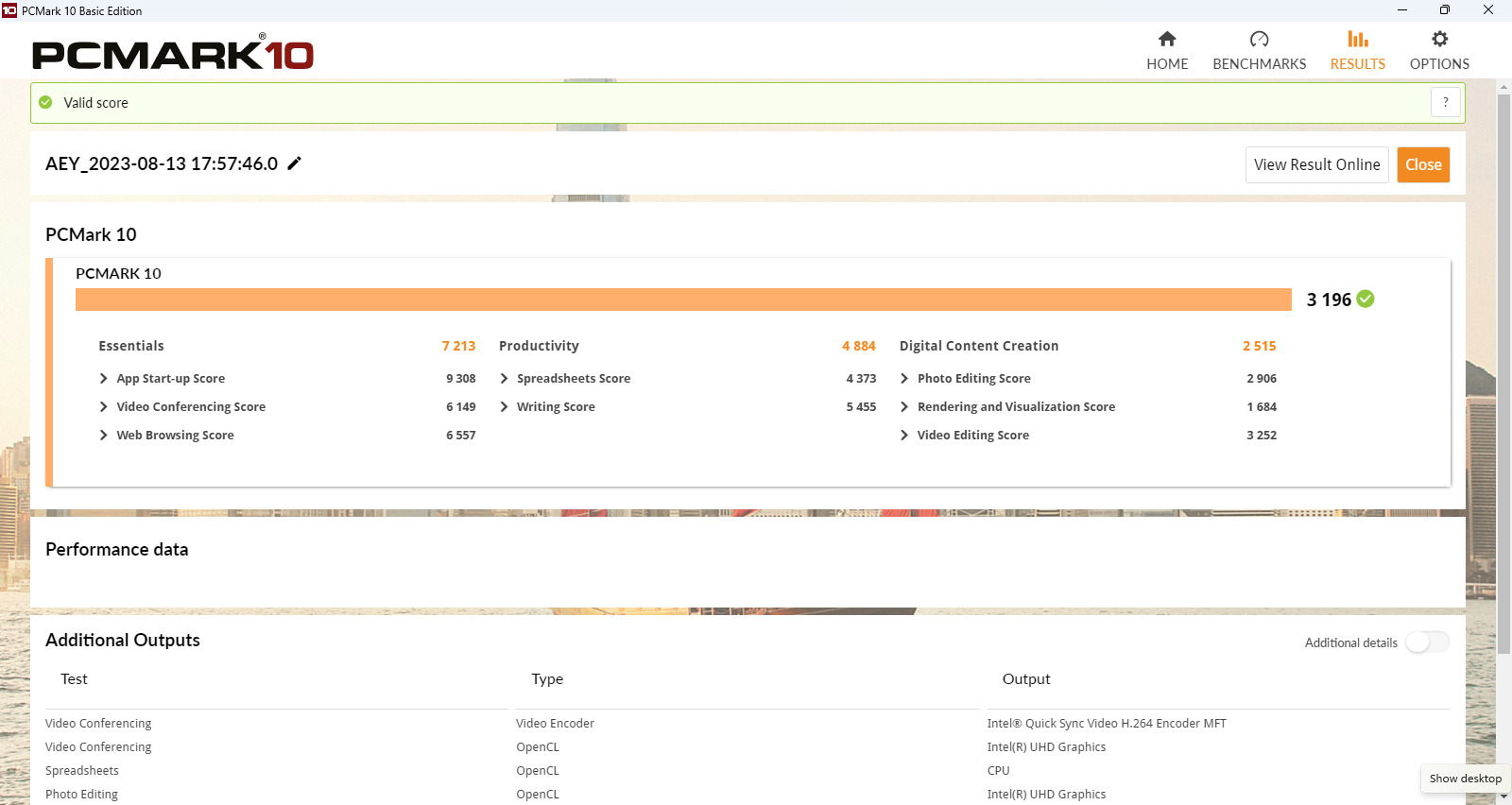The image size is (1512, 805).
Task: Go to the Home tab
Action: pyautogui.click(x=1167, y=51)
